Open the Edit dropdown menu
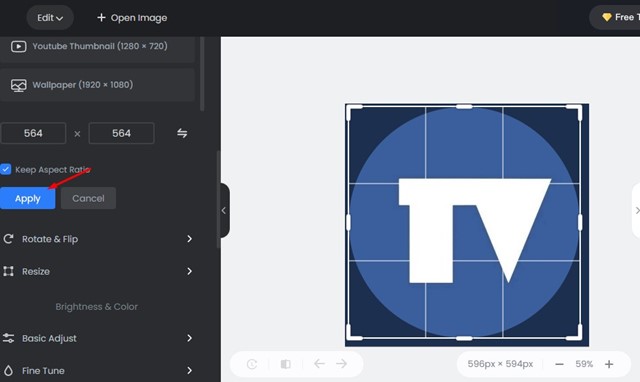640x382 pixels. point(50,18)
